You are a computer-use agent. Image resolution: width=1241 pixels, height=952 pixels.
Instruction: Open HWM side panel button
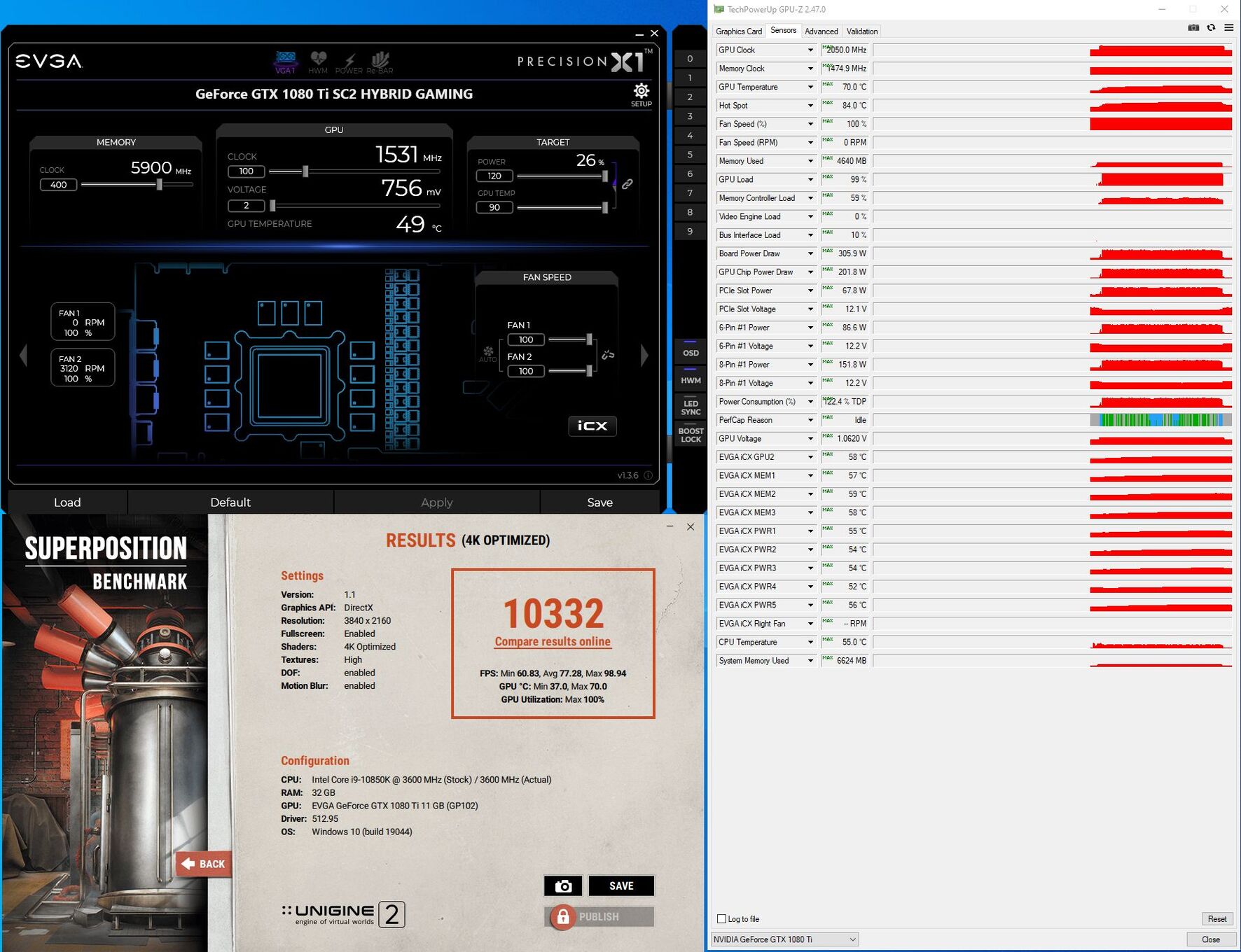point(691,380)
